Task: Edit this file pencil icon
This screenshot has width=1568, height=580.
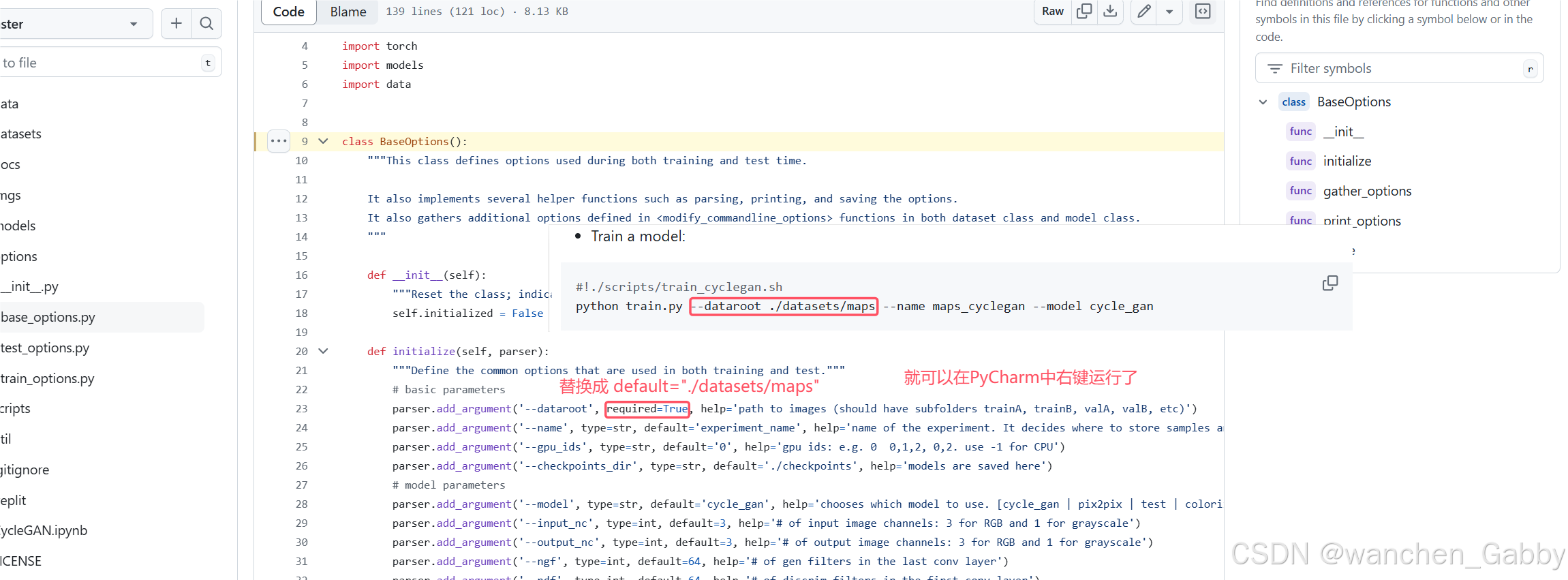Action: click(1144, 12)
